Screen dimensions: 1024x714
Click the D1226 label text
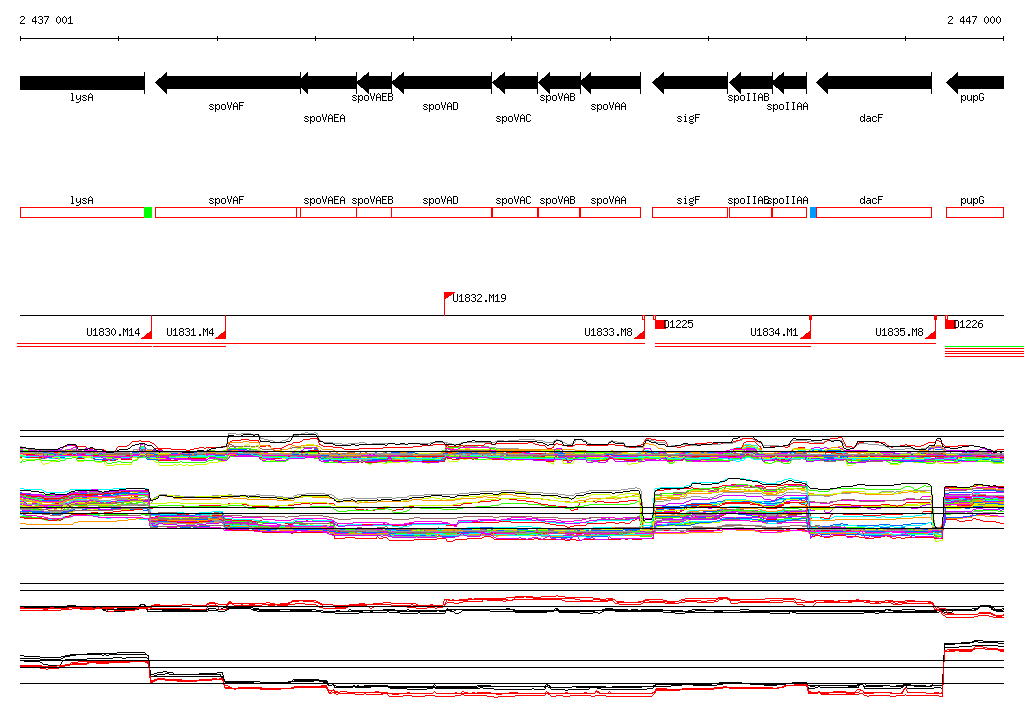[969, 324]
